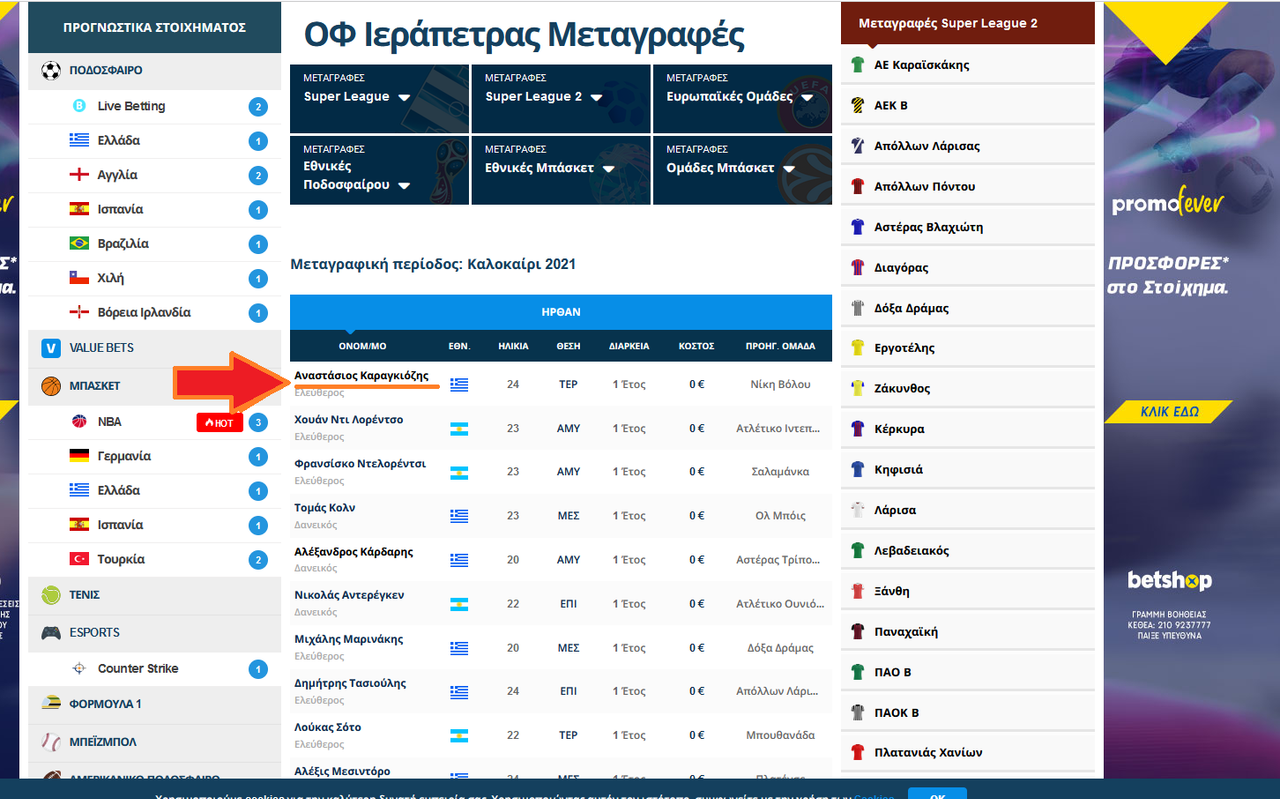Click the baseball icon beside ΜΠΕΙΖΜΠΟΛ

(51, 742)
